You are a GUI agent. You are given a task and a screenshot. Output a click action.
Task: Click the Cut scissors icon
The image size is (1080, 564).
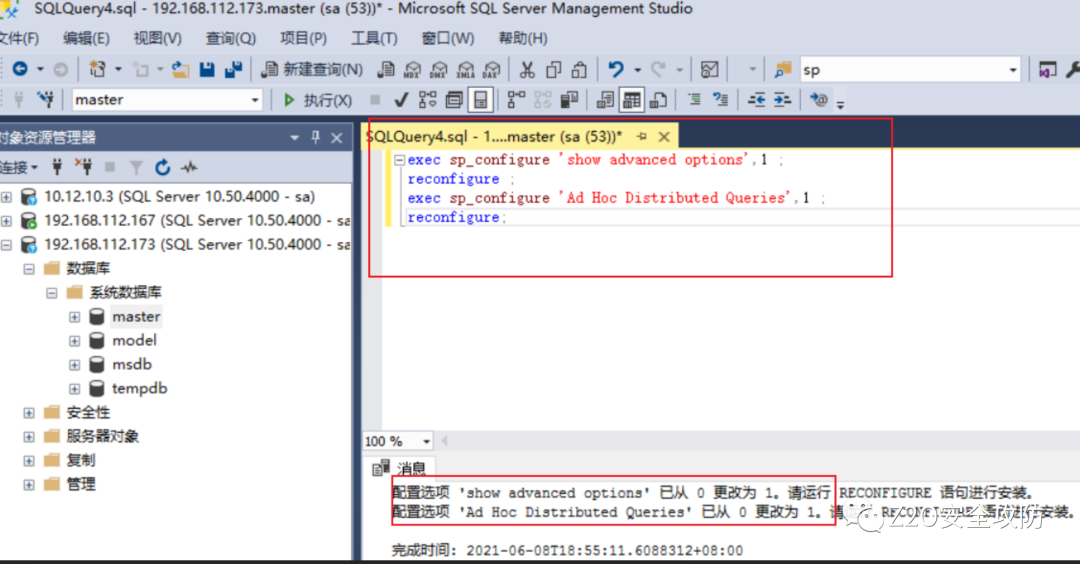527,69
